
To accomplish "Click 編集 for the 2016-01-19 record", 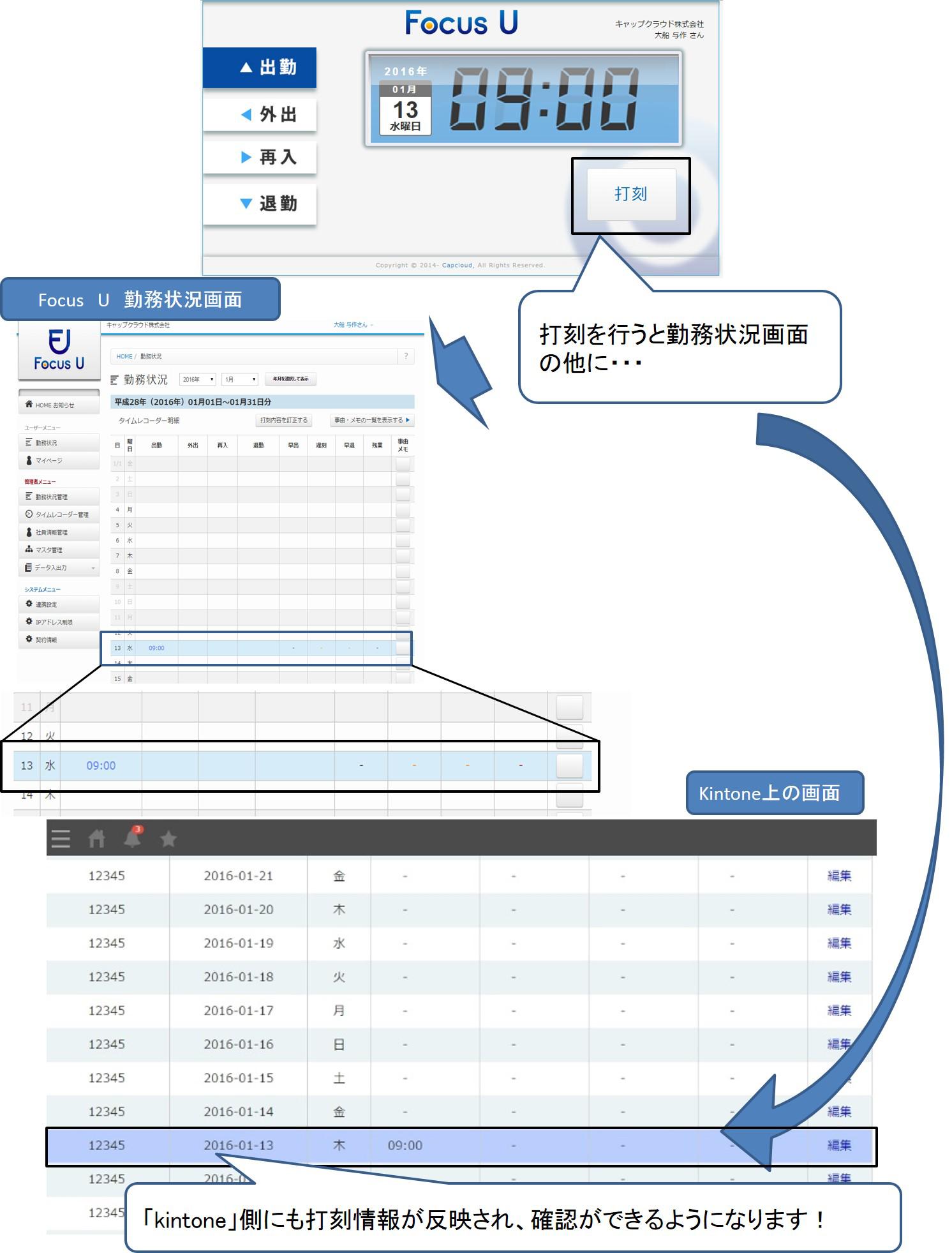I will [839, 943].
